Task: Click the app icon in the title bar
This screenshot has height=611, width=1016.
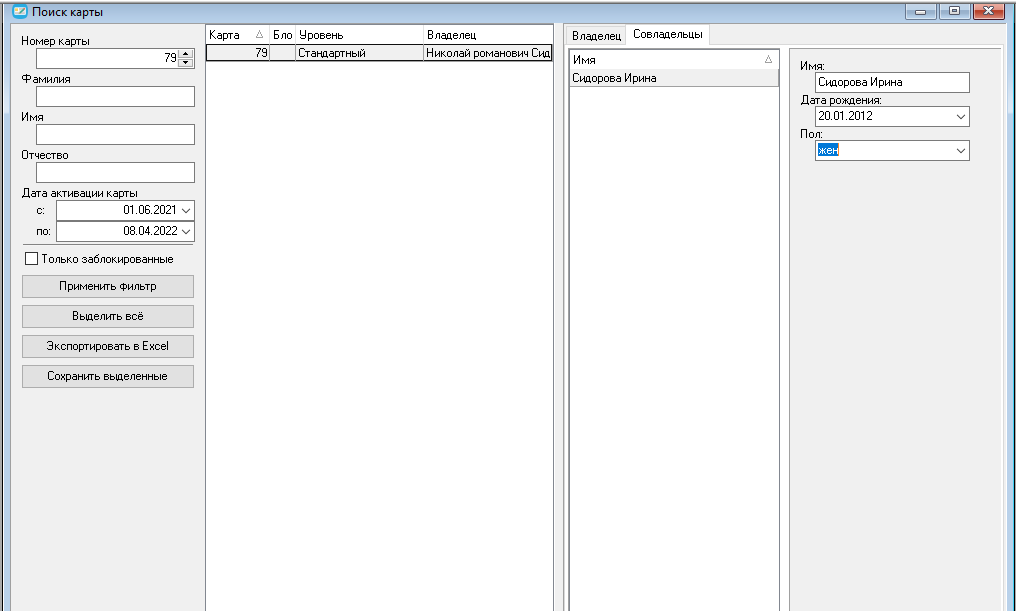Action: coord(20,11)
